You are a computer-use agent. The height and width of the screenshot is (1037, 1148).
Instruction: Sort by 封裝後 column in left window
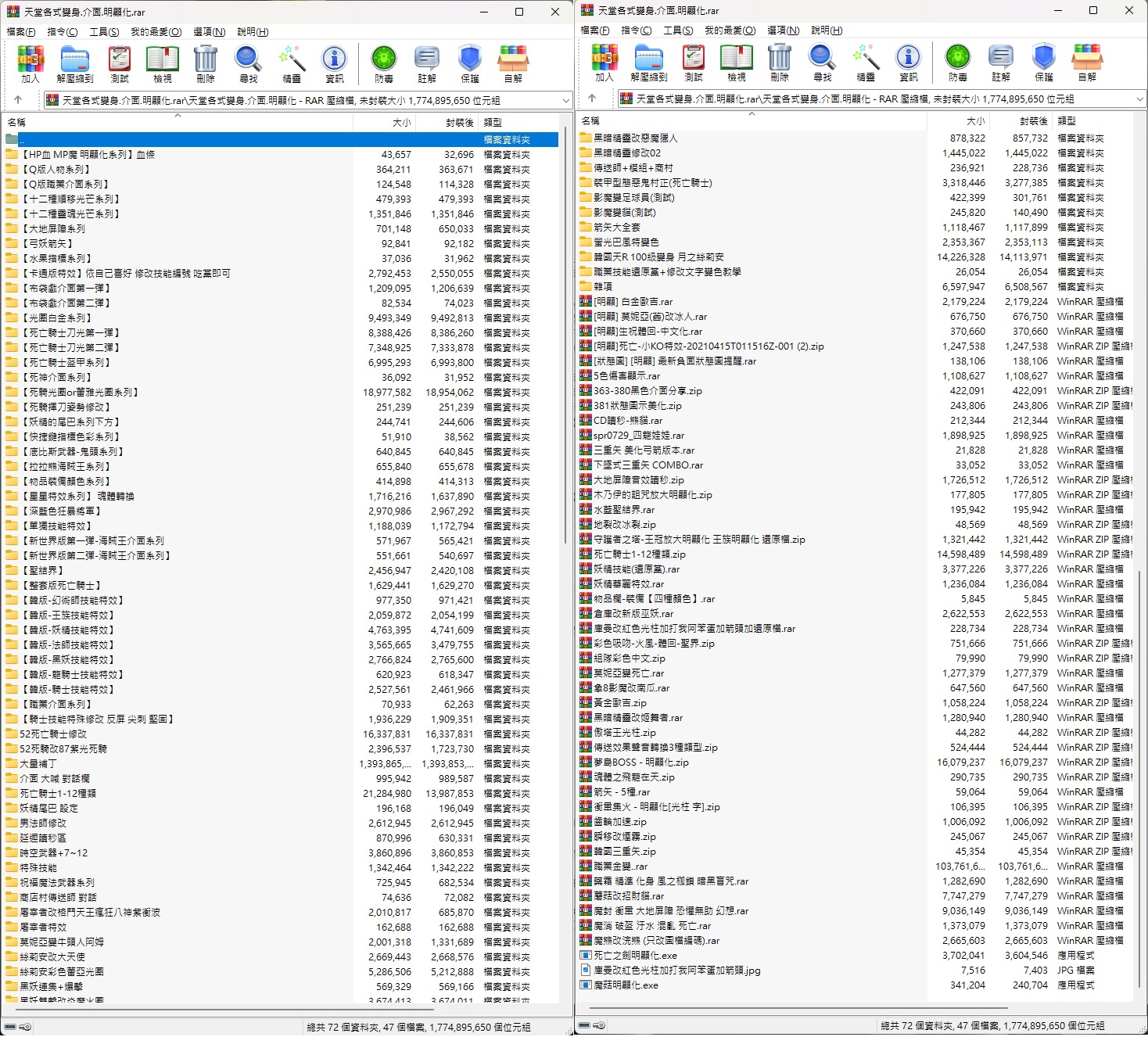(447, 123)
